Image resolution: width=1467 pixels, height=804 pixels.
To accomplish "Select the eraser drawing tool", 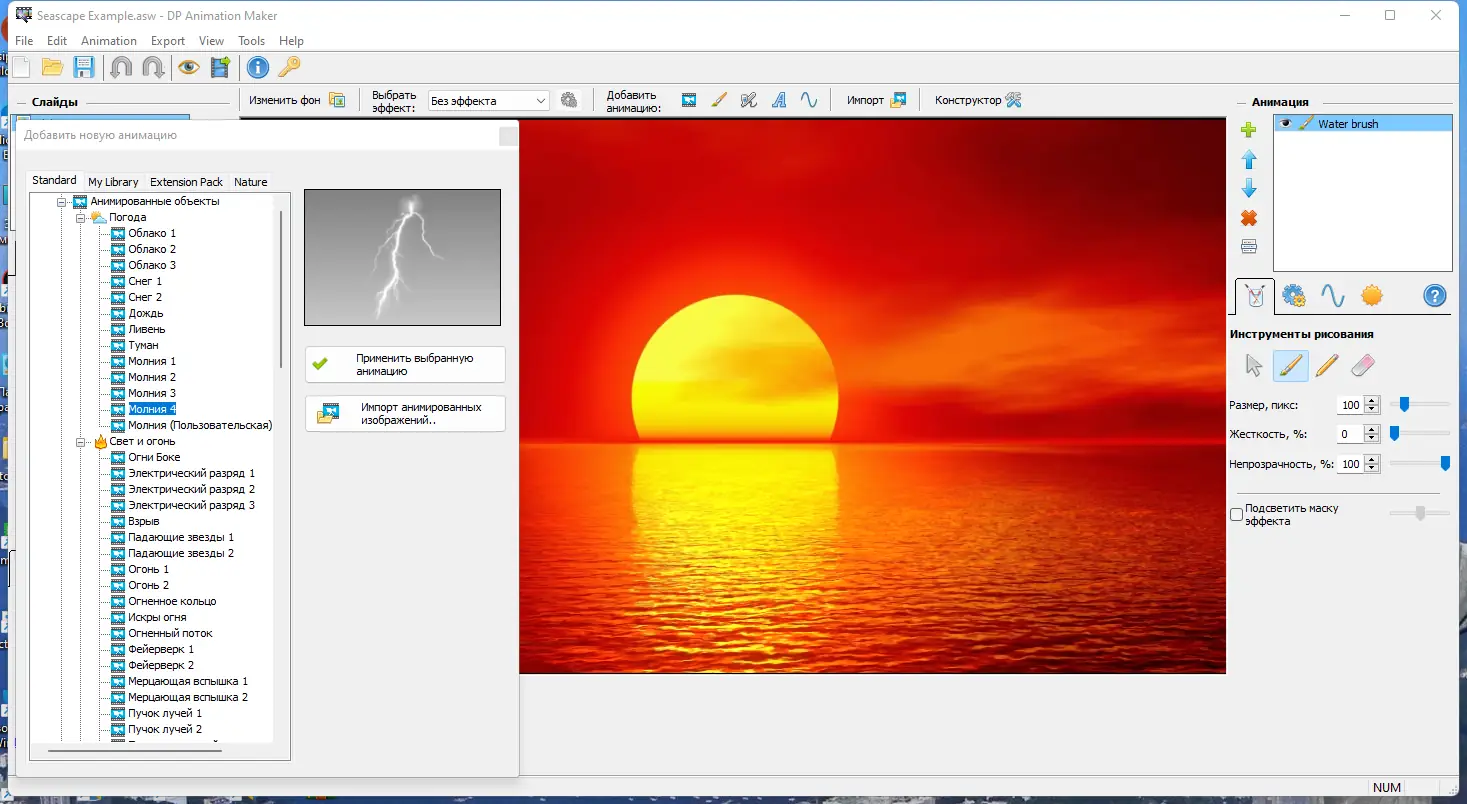I will click(x=1363, y=366).
